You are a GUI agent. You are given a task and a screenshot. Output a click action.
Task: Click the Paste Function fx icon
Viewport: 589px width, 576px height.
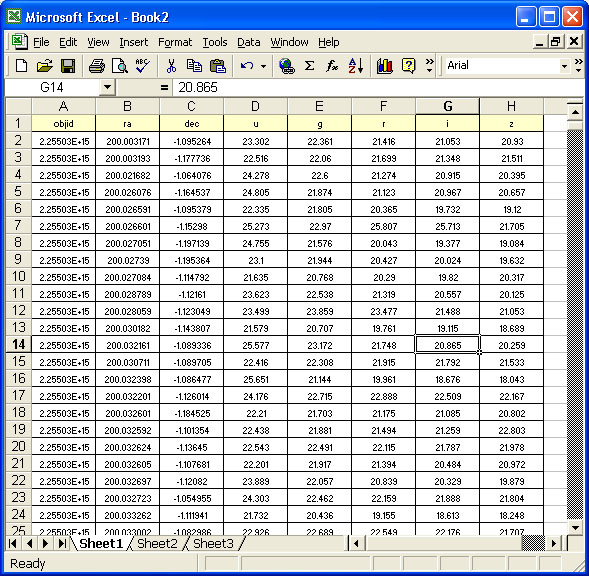tap(332, 66)
